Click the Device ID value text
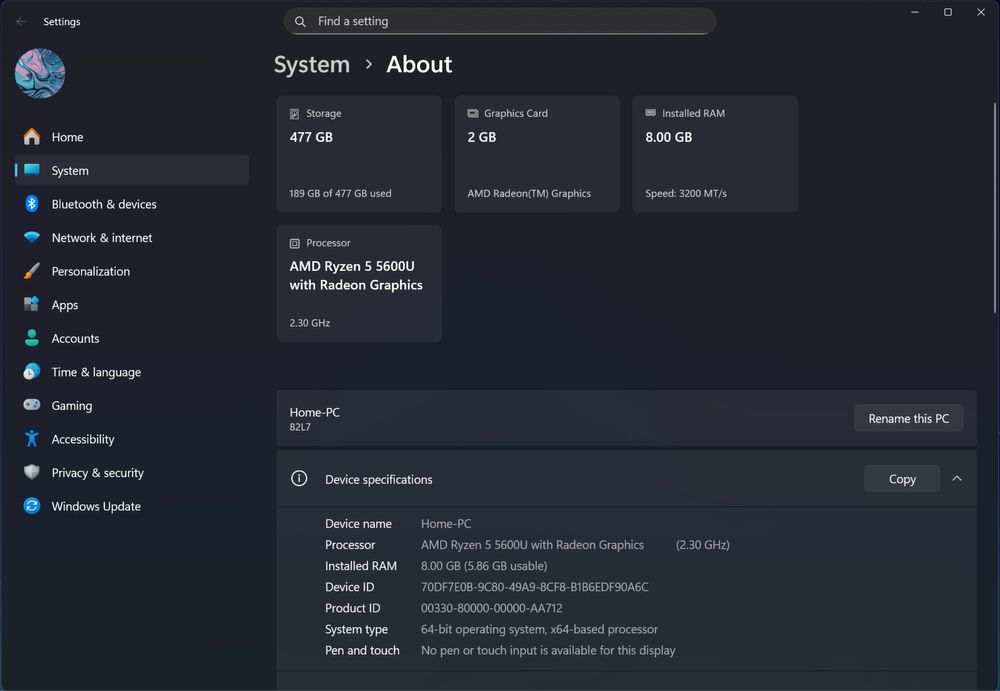The height and width of the screenshot is (691, 1000). 534,587
